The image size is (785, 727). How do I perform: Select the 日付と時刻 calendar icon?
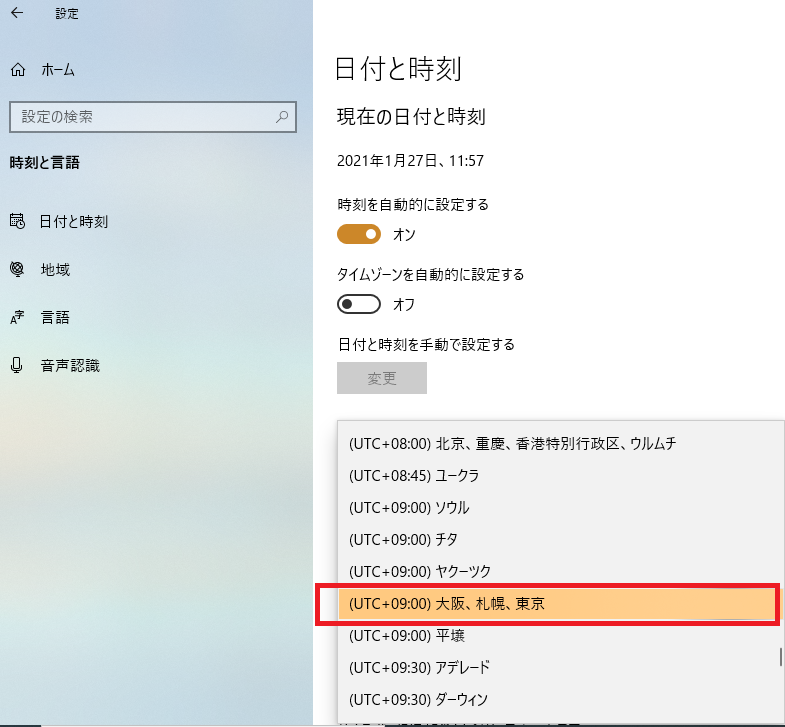[17, 221]
